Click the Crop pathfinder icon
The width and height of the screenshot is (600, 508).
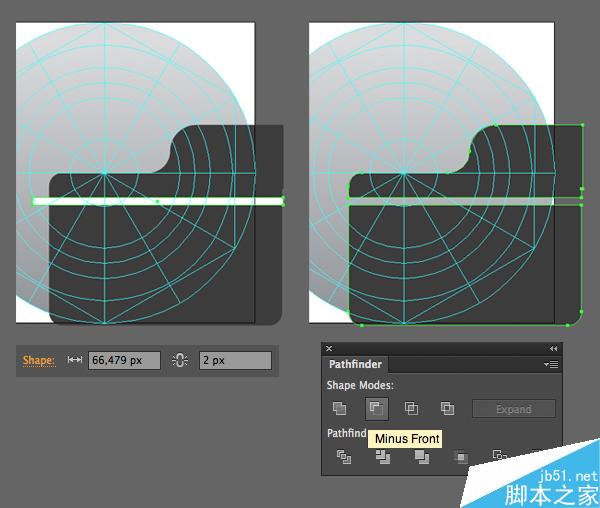(461, 457)
